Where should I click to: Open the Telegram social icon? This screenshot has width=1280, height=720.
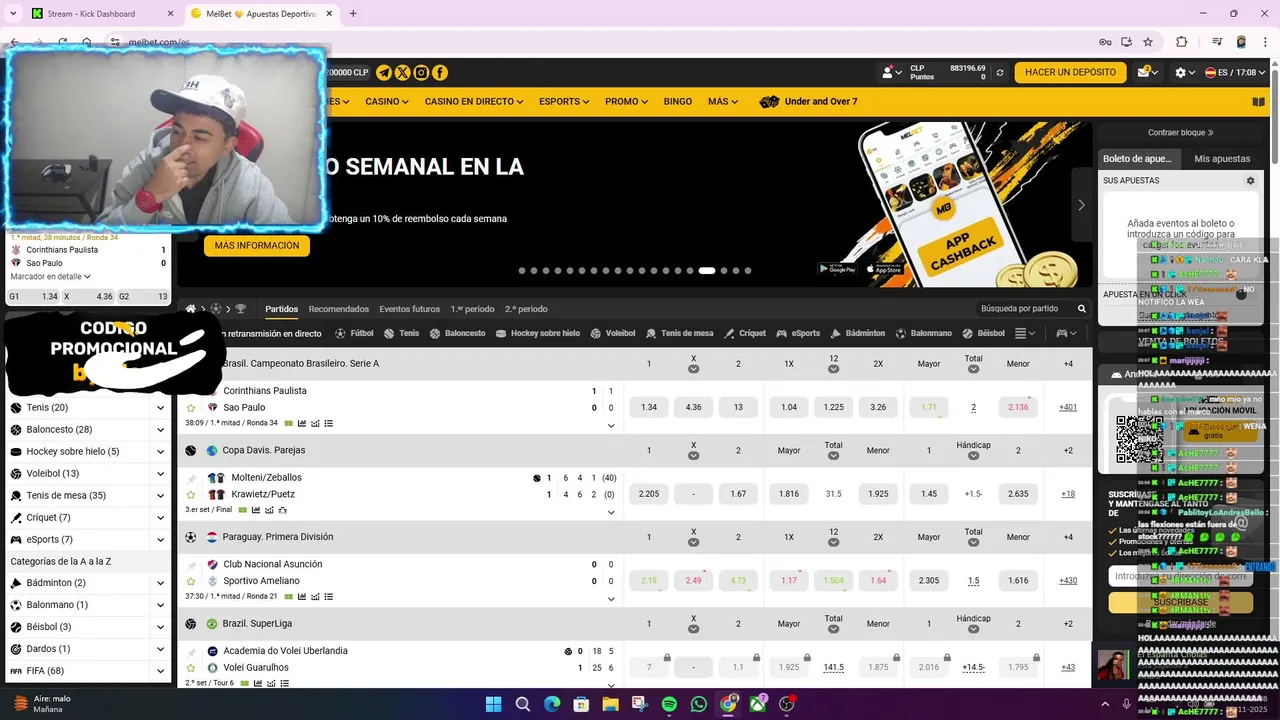tap(384, 73)
